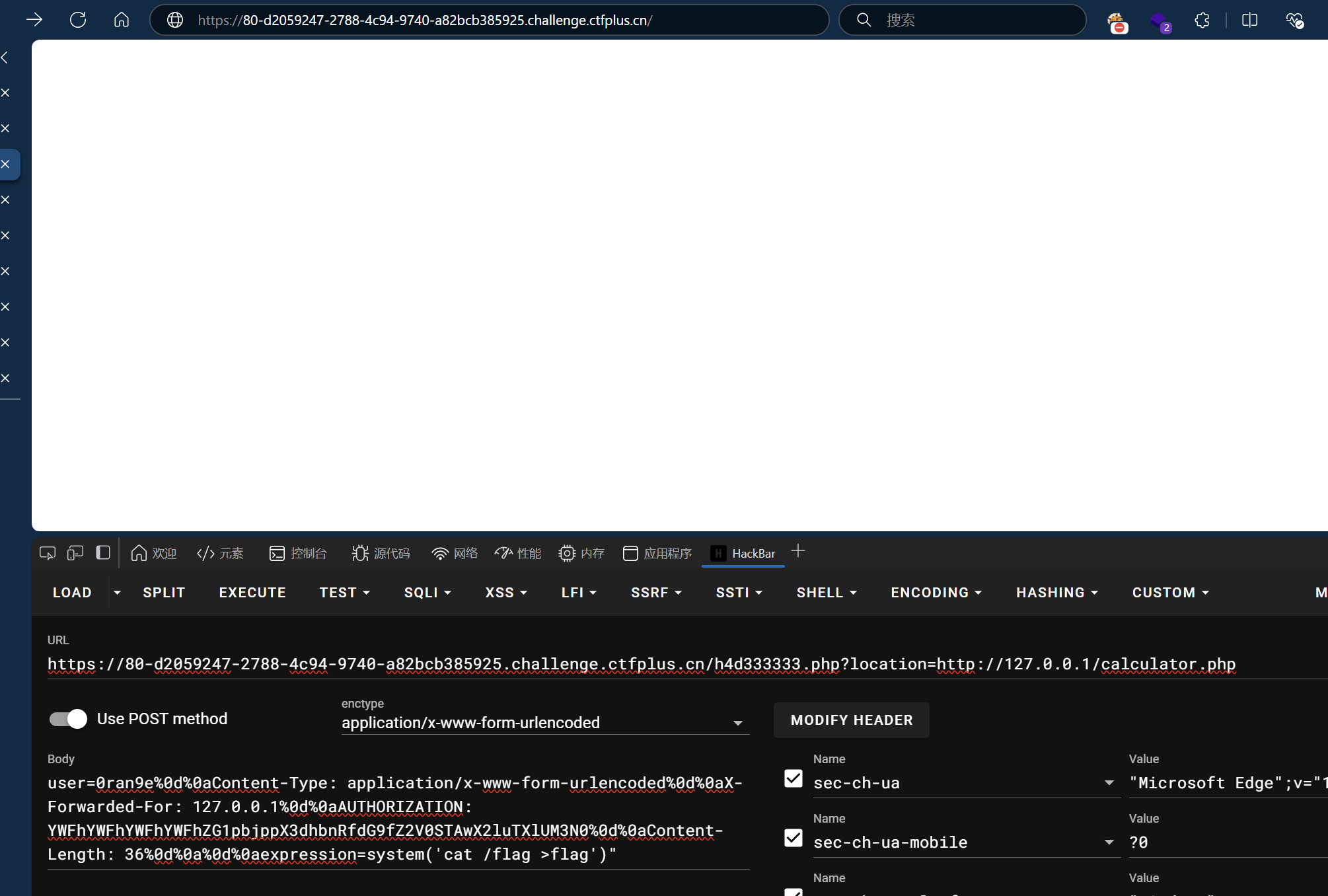Uncheck the sec-ch-ua-mobile header checkbox
The image size is (1328, 896).
point(793,838)
